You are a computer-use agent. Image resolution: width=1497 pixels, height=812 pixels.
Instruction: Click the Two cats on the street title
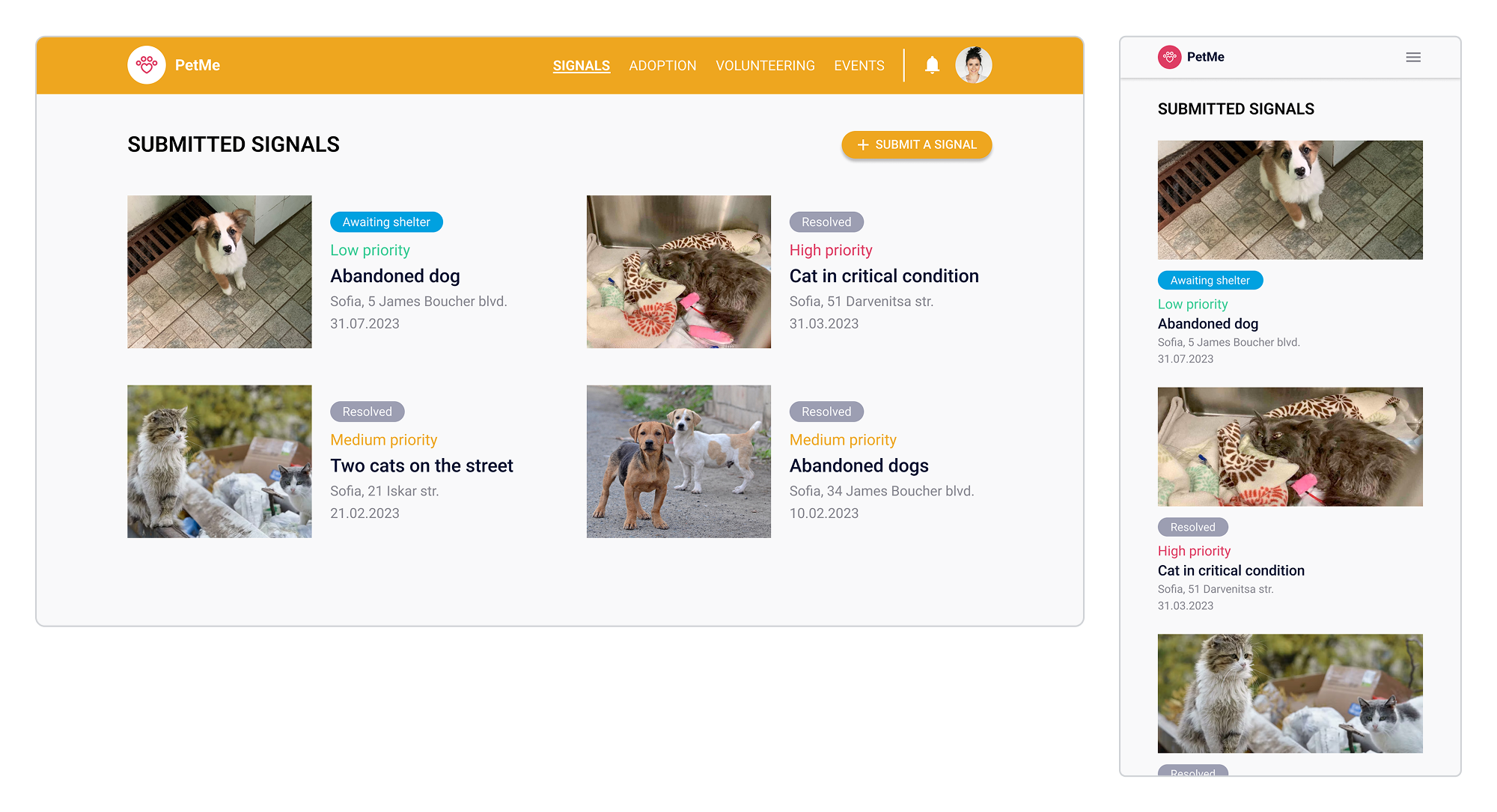click(421, 465)
